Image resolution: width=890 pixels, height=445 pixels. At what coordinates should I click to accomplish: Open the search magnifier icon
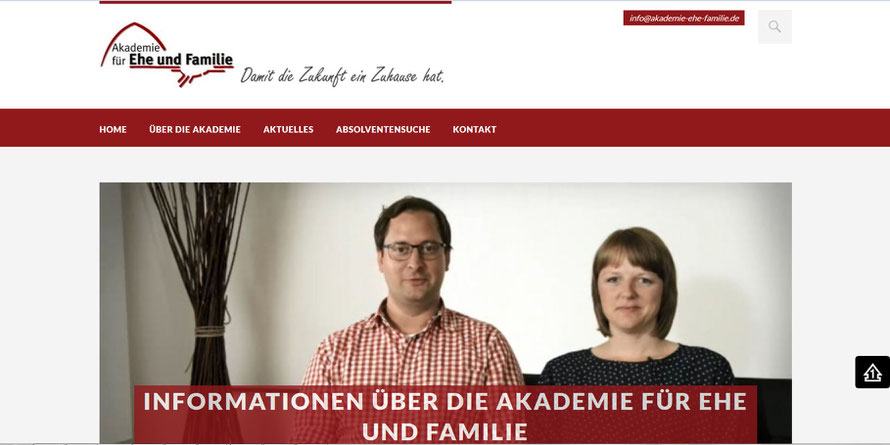[775, 27]
